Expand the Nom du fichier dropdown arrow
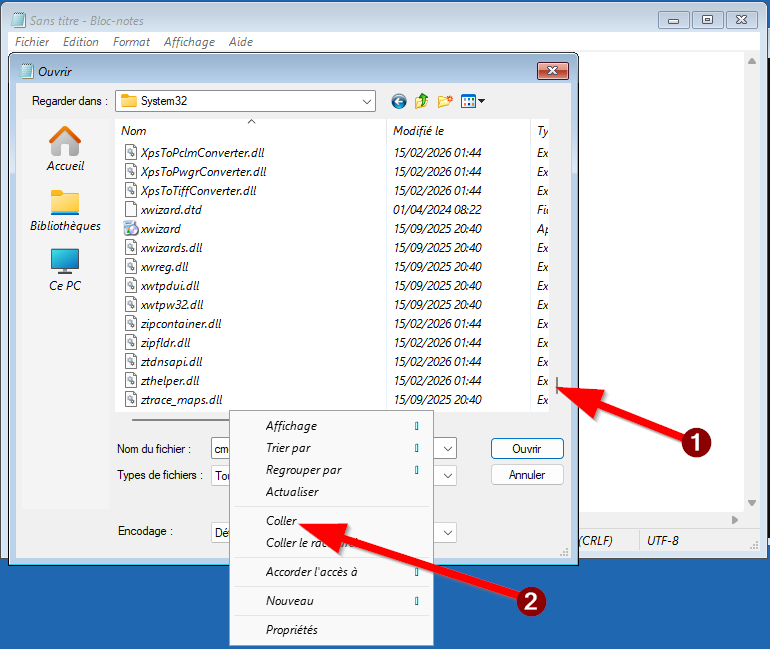This screenshot has width=770, height=649. [x=448, y=449]
